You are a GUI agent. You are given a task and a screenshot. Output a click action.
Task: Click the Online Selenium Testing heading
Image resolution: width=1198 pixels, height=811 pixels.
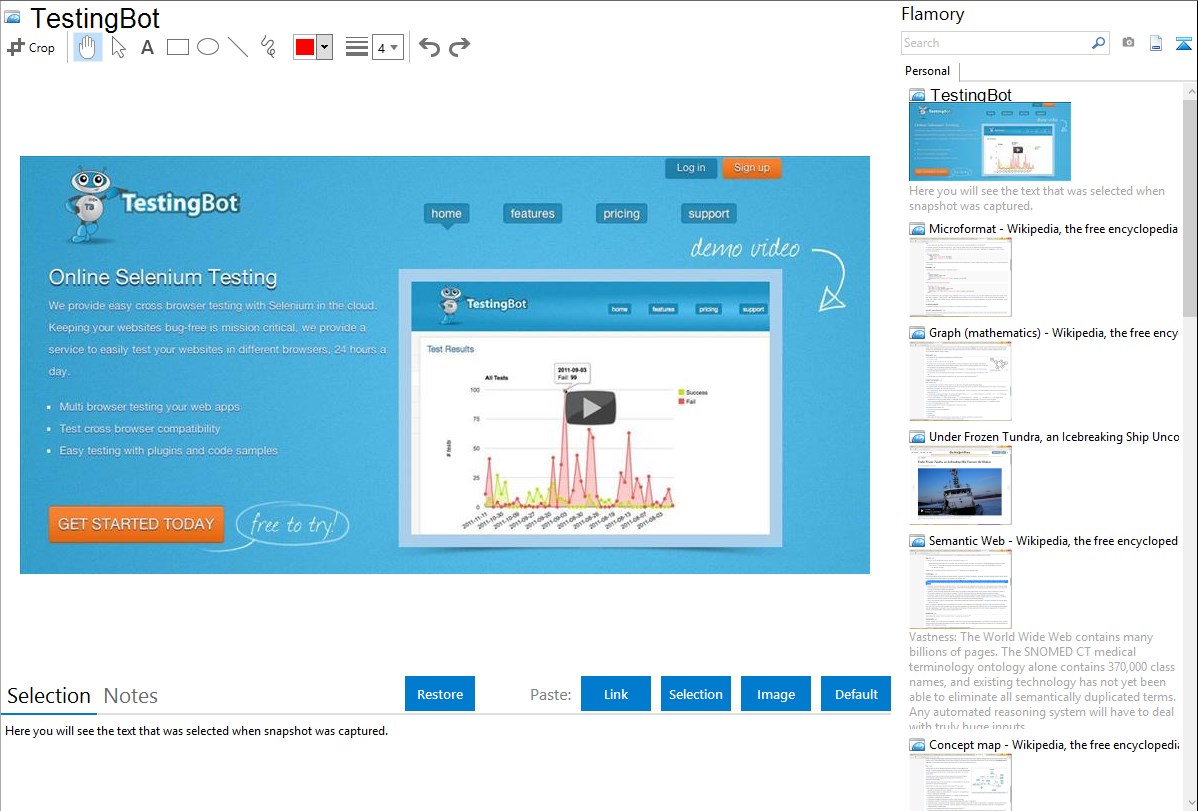163,277
